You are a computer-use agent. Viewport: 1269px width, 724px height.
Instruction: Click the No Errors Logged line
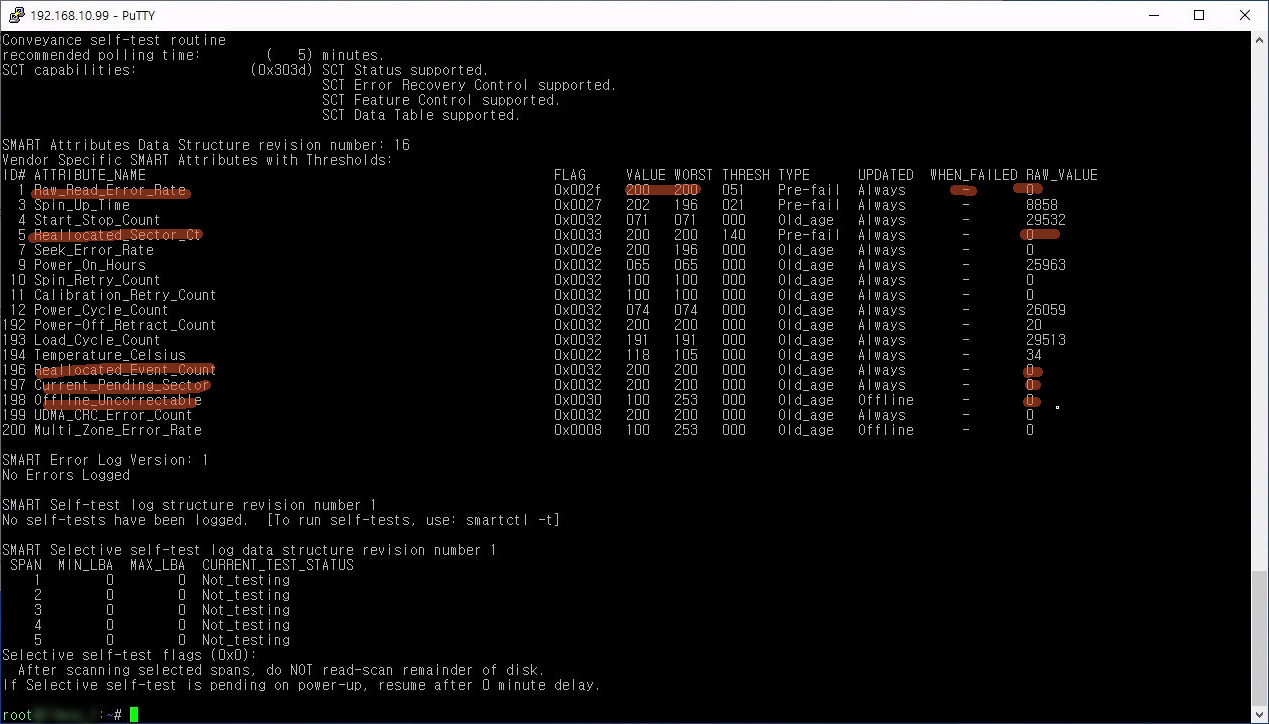coord(66,475)
